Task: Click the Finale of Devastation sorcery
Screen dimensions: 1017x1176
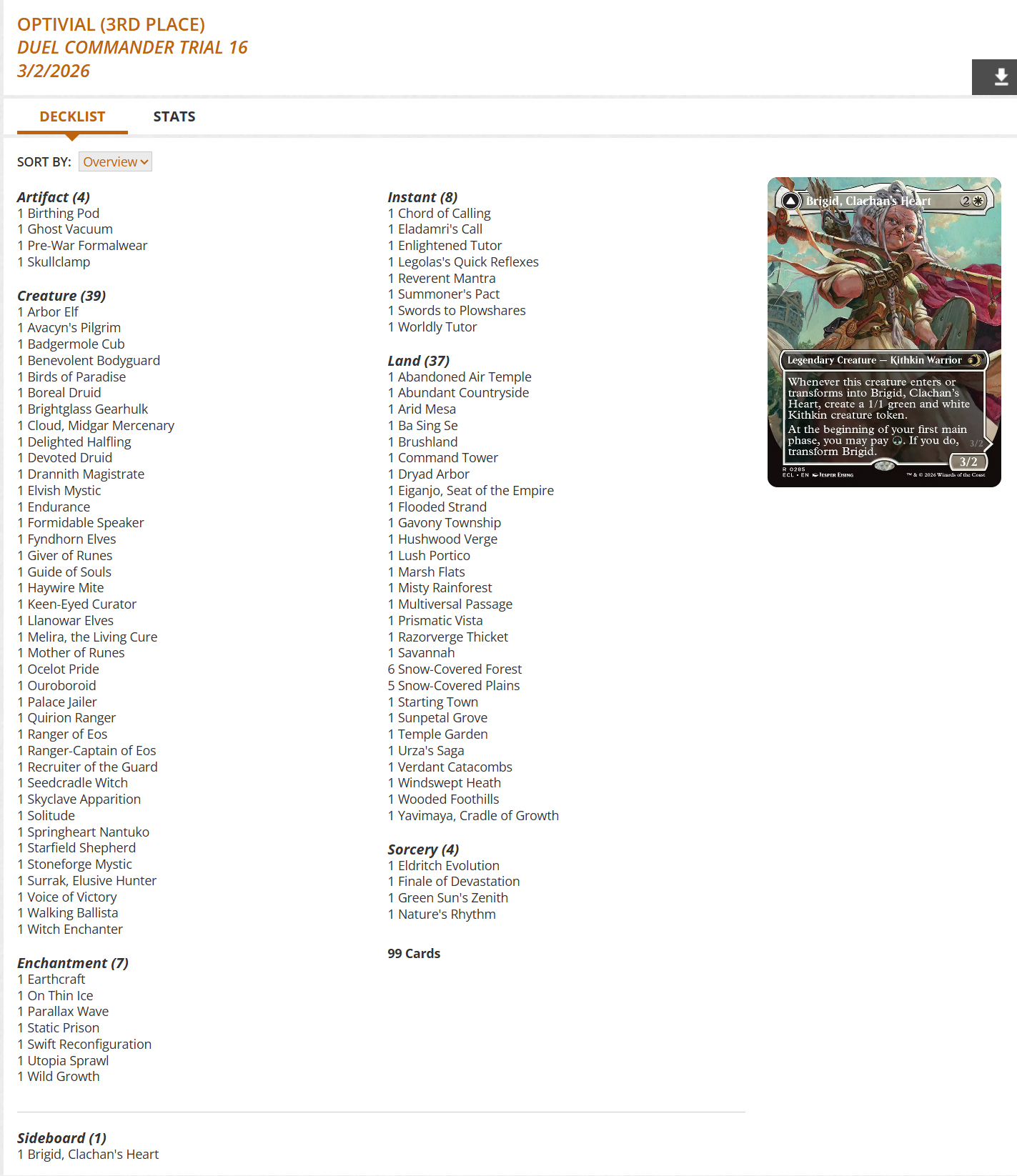Action: (x=458, y=881)
